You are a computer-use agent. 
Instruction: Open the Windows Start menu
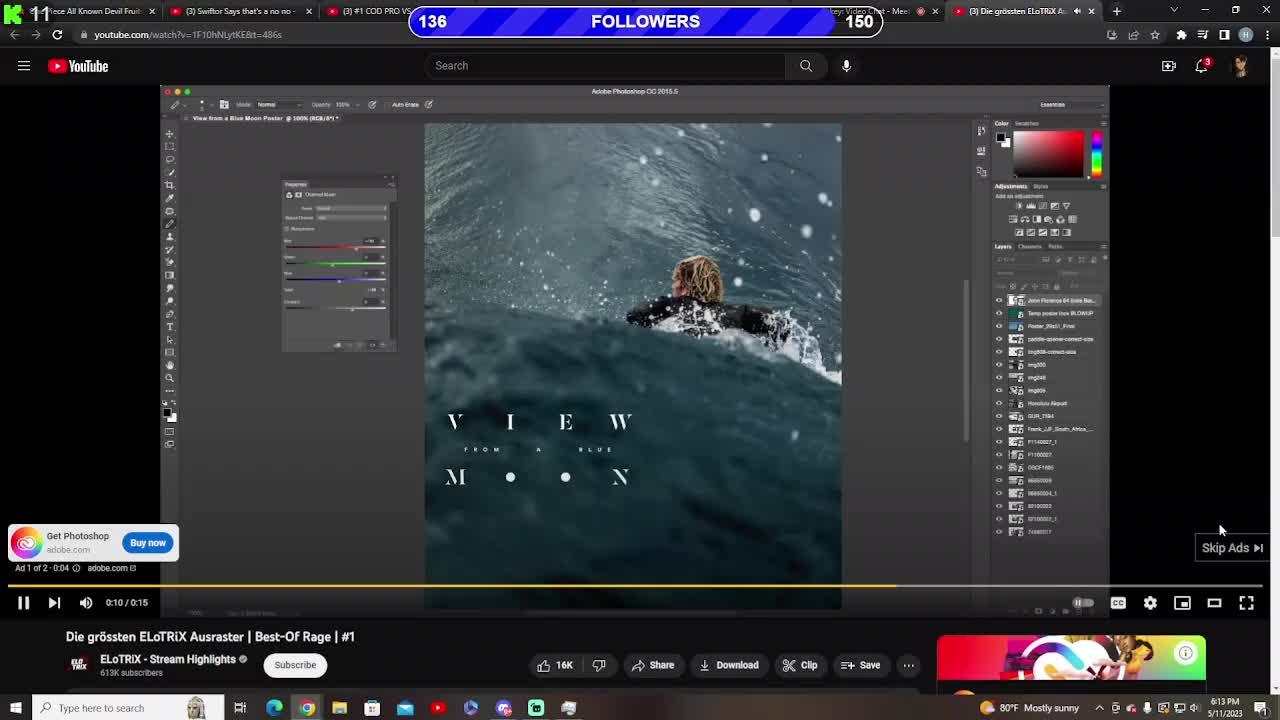pos(15,708)
